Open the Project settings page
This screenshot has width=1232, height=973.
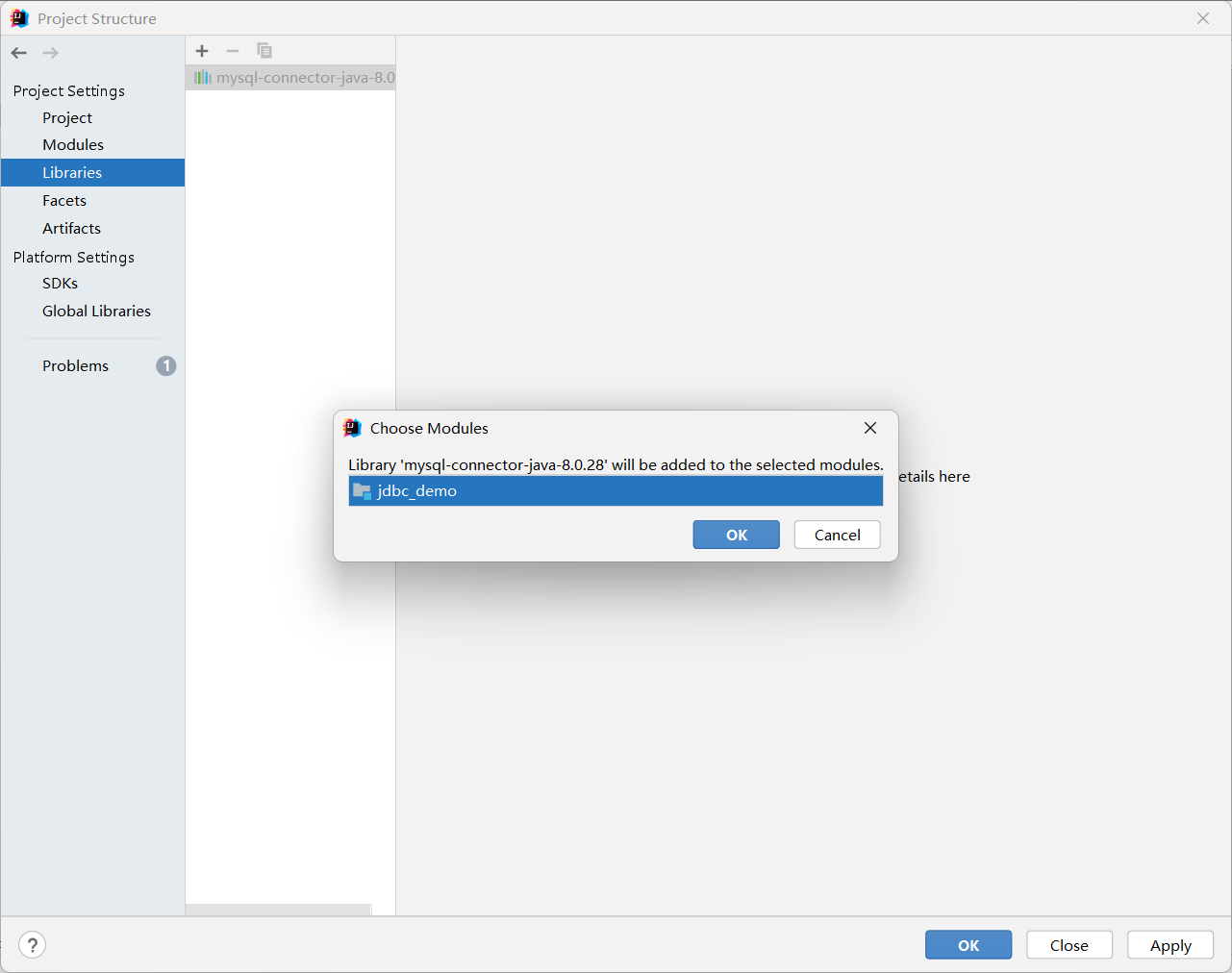click(67, 117)
